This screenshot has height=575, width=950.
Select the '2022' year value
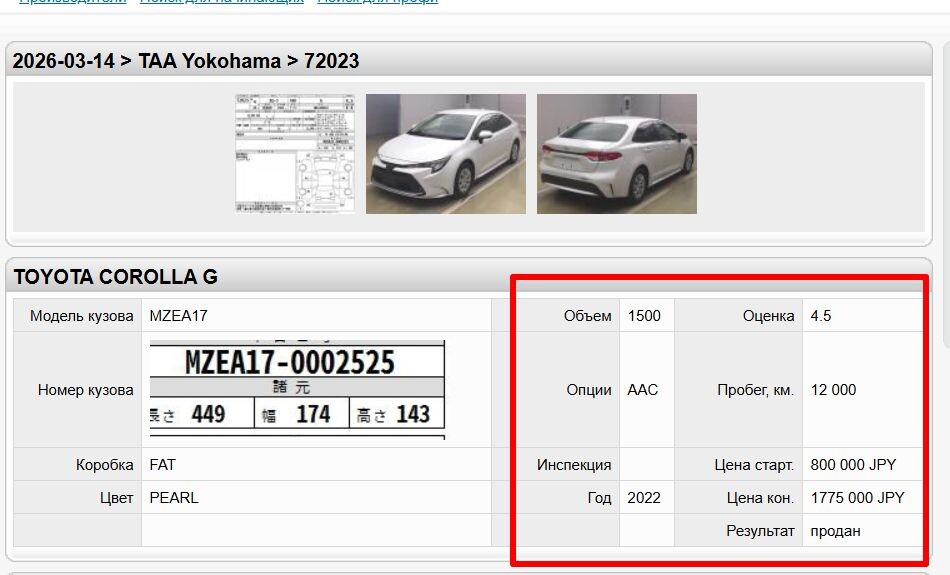644,497
